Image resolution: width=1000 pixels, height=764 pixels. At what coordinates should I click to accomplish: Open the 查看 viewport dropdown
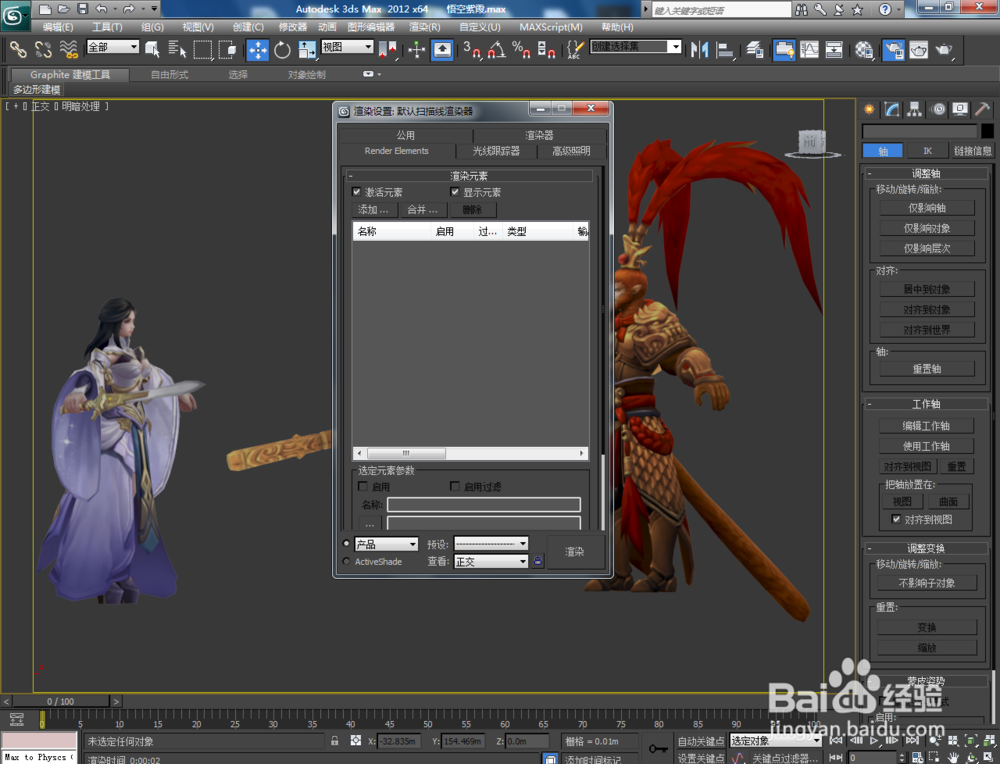click(491, 561)
